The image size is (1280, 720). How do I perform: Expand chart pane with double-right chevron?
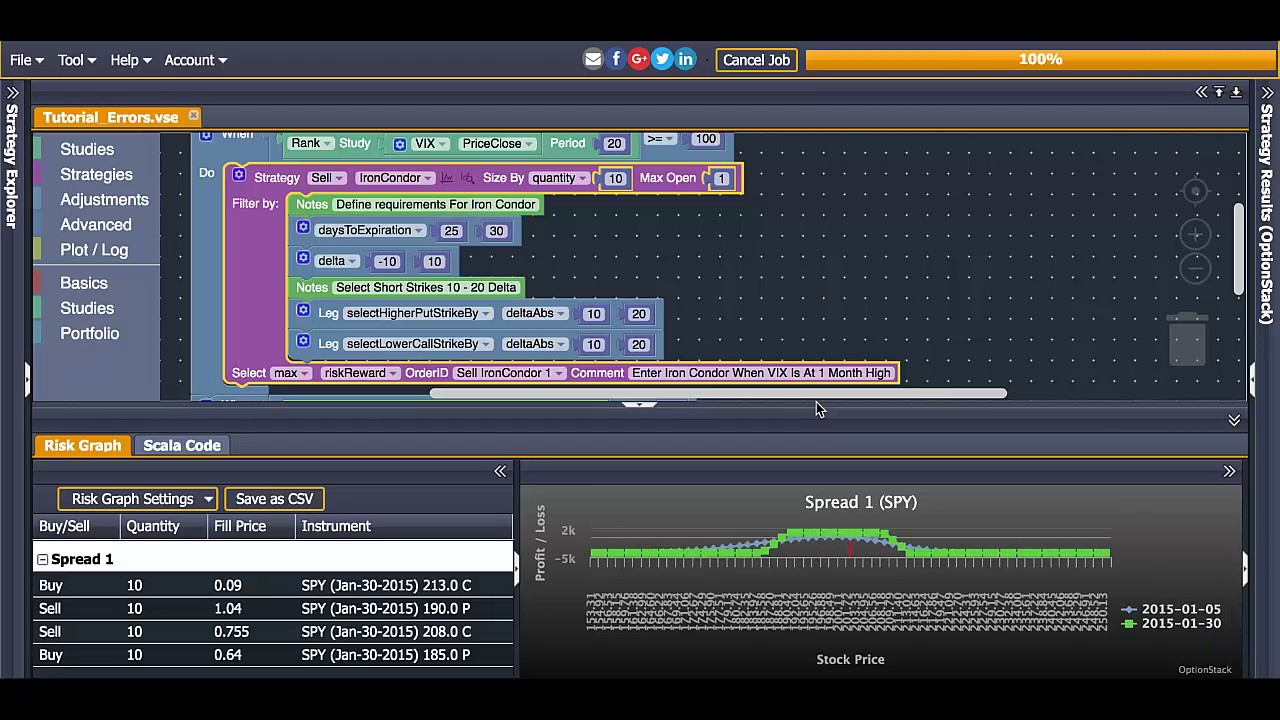(x=1229, y=471)
